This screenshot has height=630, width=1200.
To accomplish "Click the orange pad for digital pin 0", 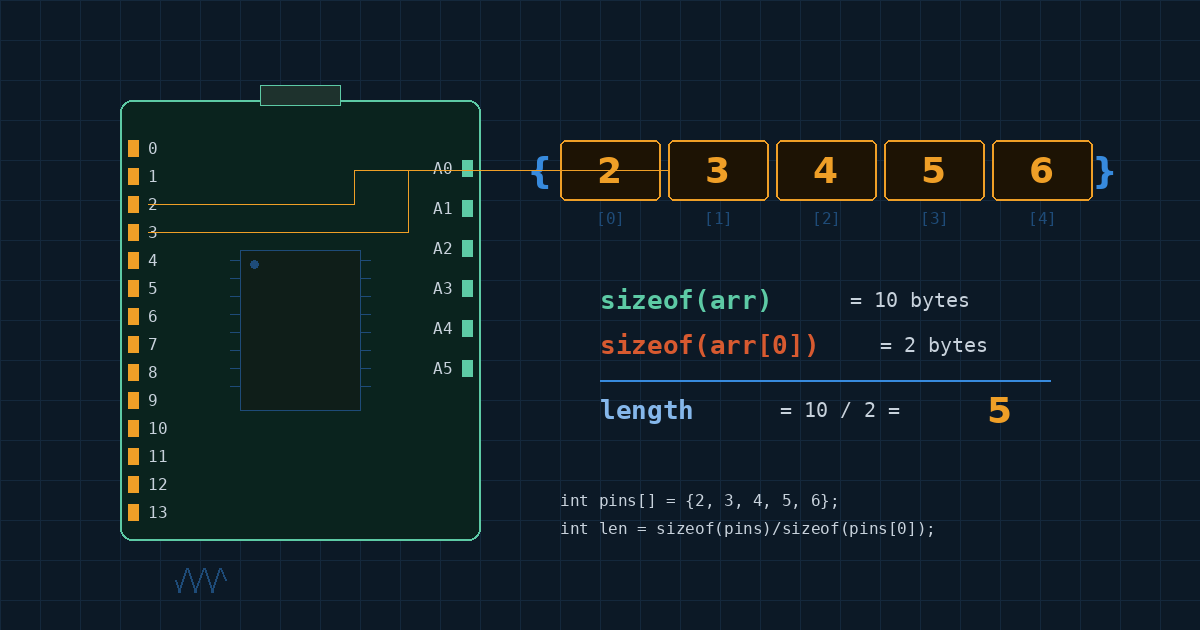I will click(x=133, y=148).
